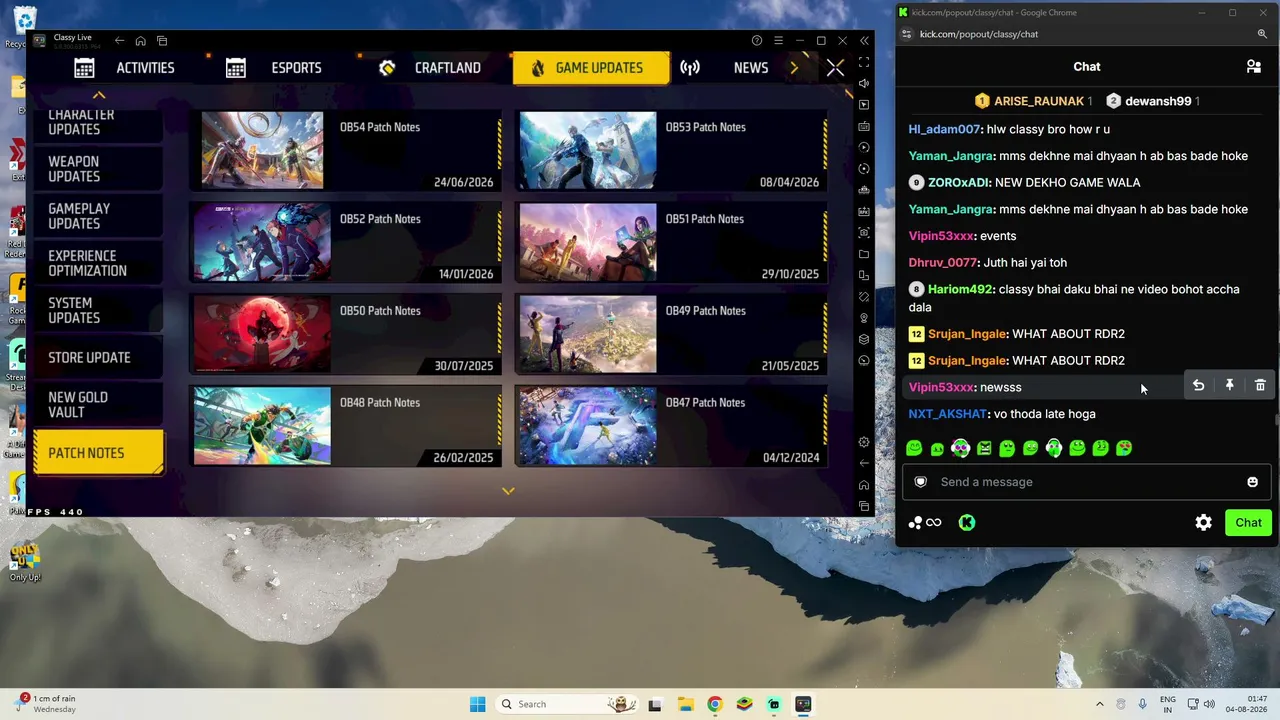Select the Game Updates tab
Screen dimensions: 1280x720
[x=591, y=68]
